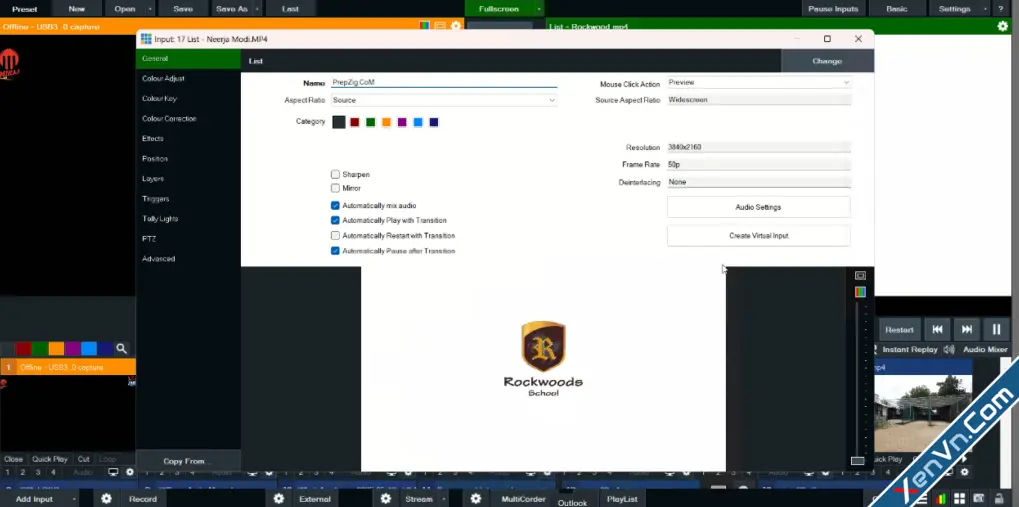Switch to the Layers tab
Screen dimensions: 1019x507
(x=188, y=179)
